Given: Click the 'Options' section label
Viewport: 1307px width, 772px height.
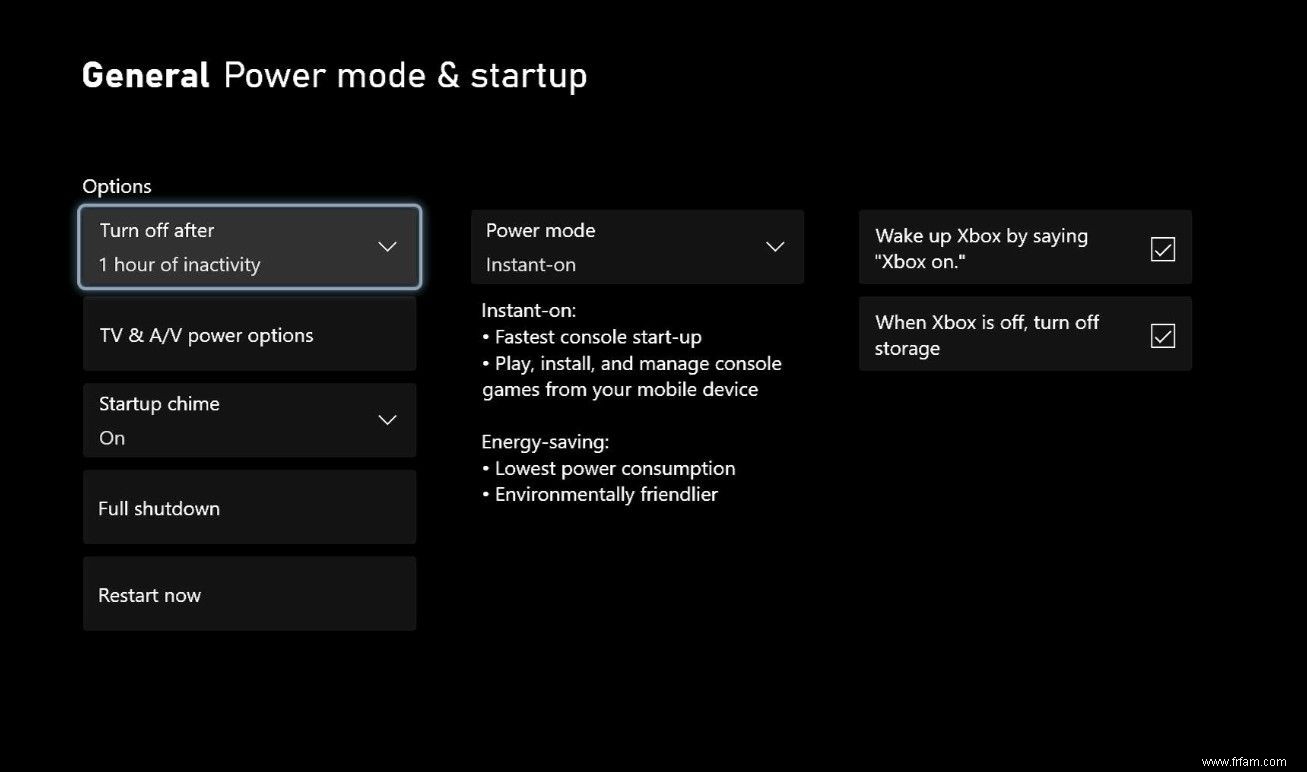Looking at the screenshot, I should pyautogui.click(x=117, y=187).
